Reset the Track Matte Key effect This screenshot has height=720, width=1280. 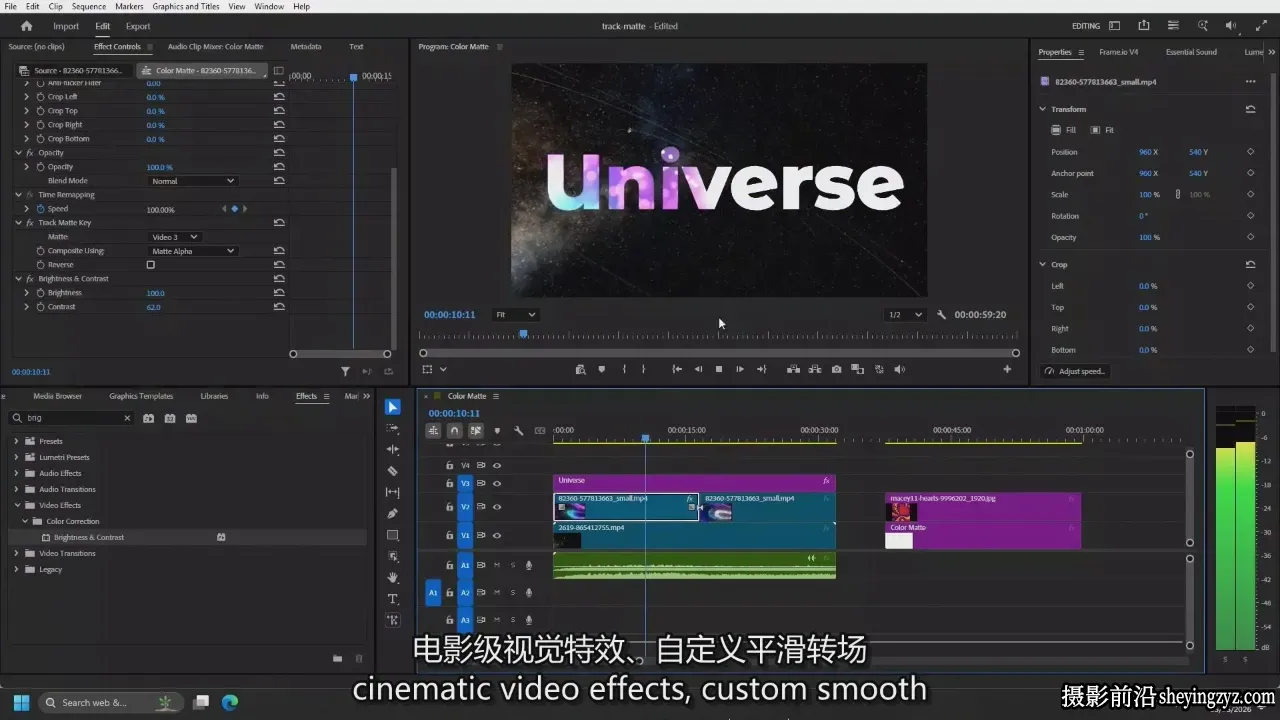[279, 223]
